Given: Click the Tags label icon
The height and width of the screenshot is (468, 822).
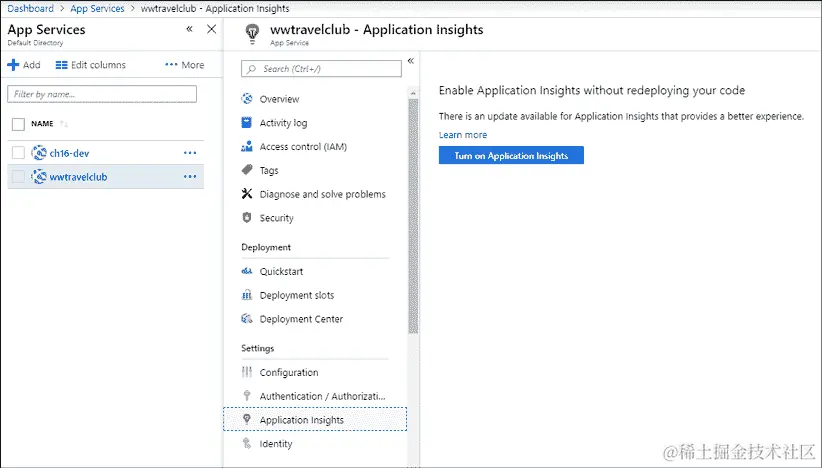Looking at the screenshot, I should pos(247,170).
